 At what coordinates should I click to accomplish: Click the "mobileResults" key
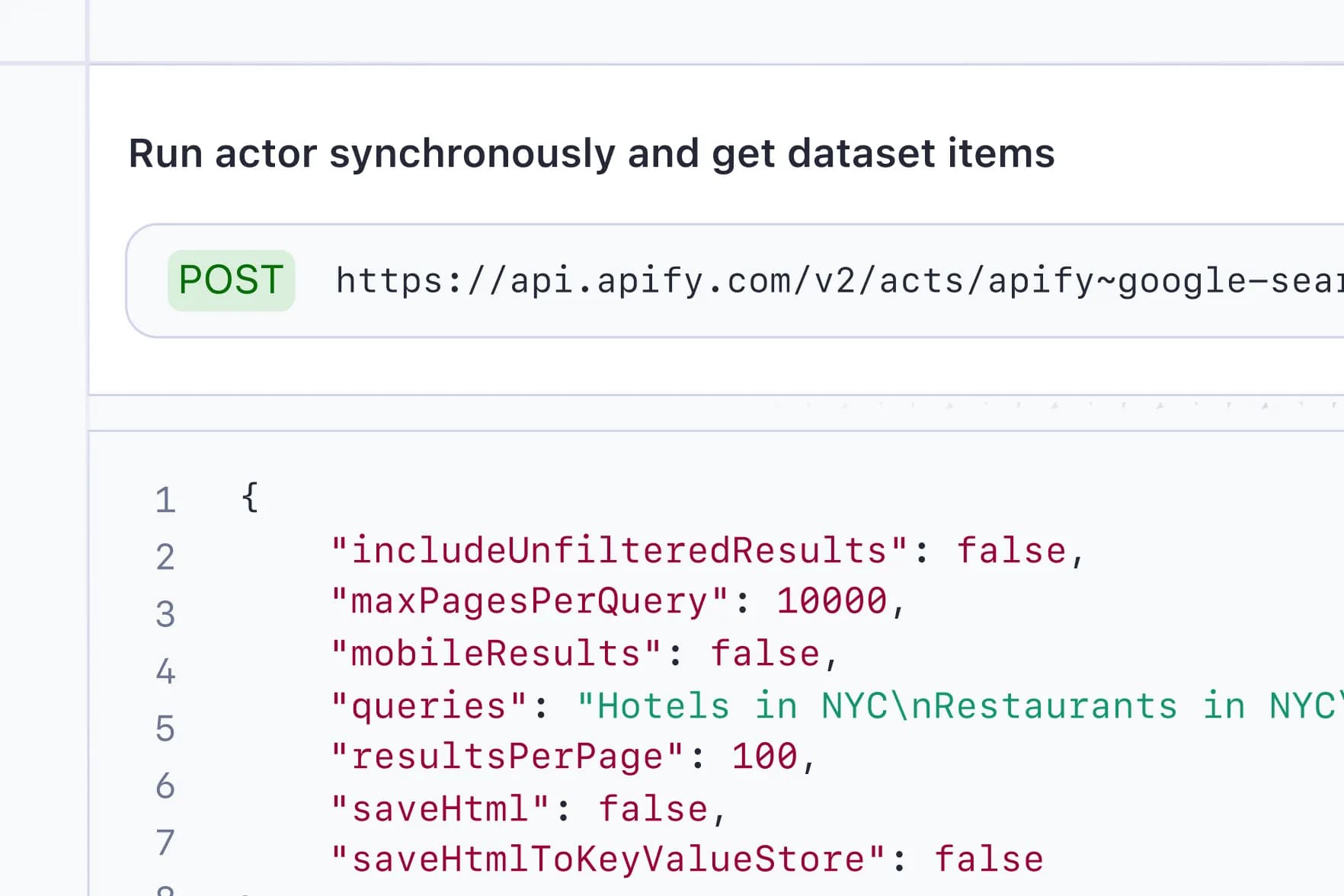[496, 654]
